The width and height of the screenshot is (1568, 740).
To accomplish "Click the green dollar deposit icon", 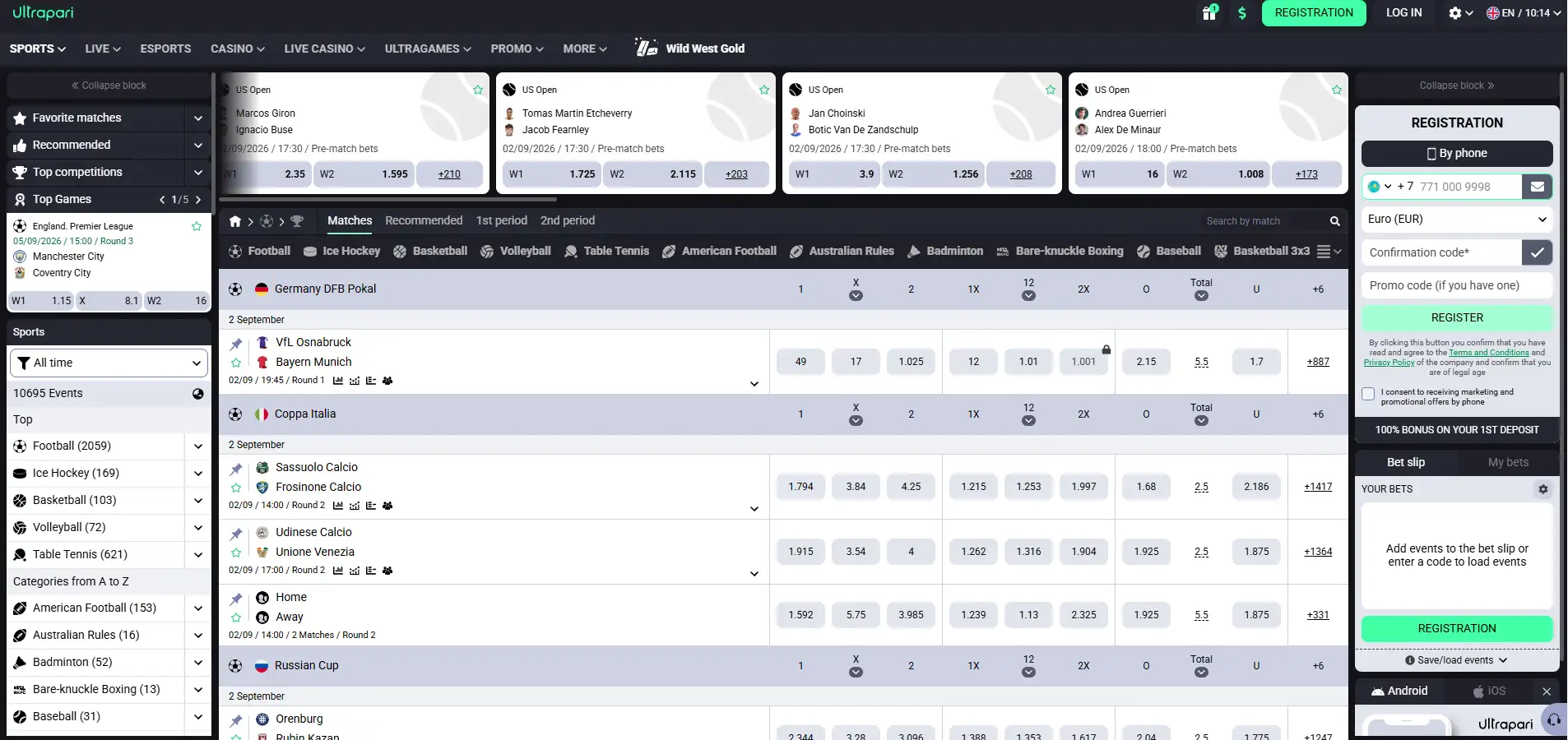I will [1242, 13].
